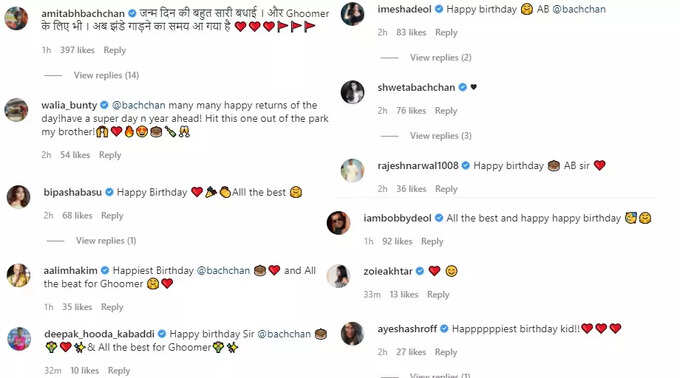Screen dimensions: 680x378
Task: Show View replies (1) under bipashabasu
Action: (x=106, y=241)
